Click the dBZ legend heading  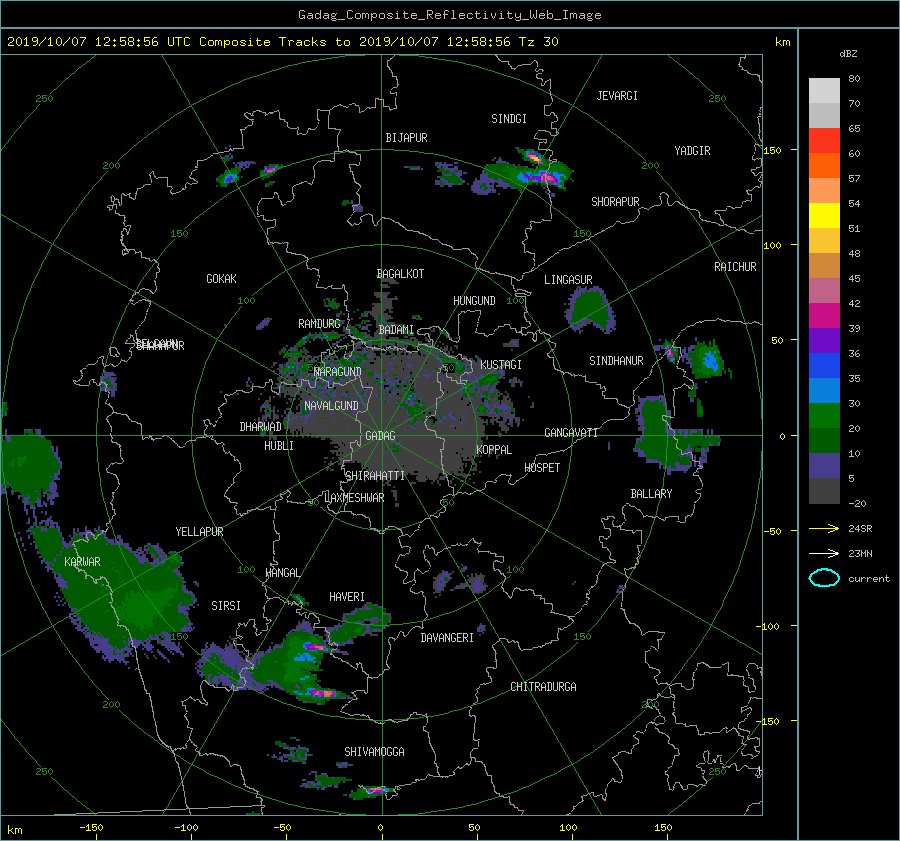point(848,54)
